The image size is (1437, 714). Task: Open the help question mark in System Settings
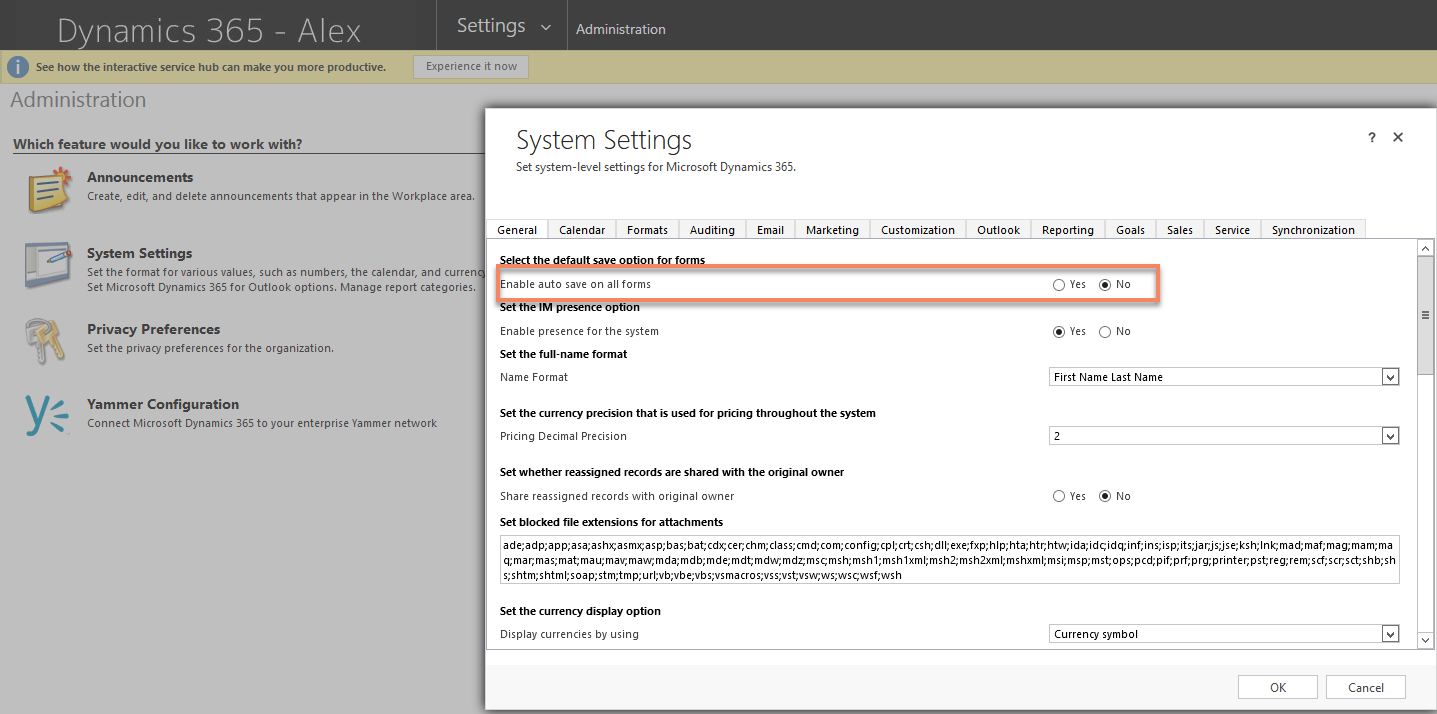coord(1371,137)
